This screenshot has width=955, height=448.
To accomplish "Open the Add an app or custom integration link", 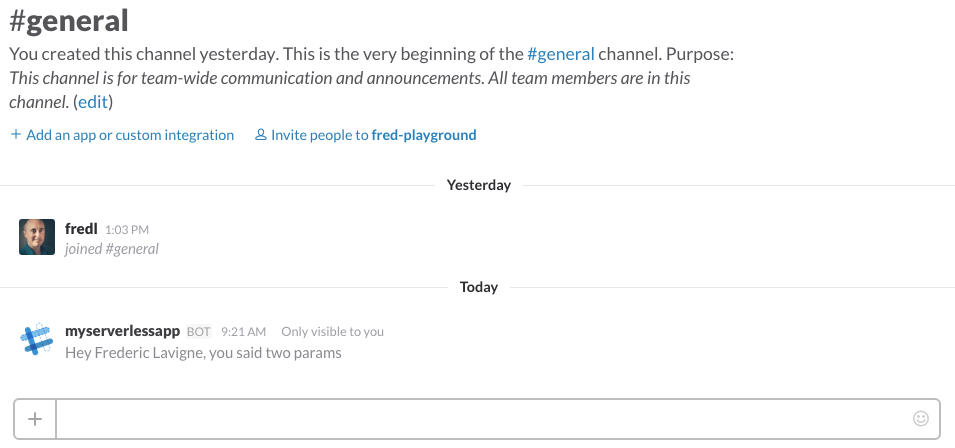I will pos(130,135).
